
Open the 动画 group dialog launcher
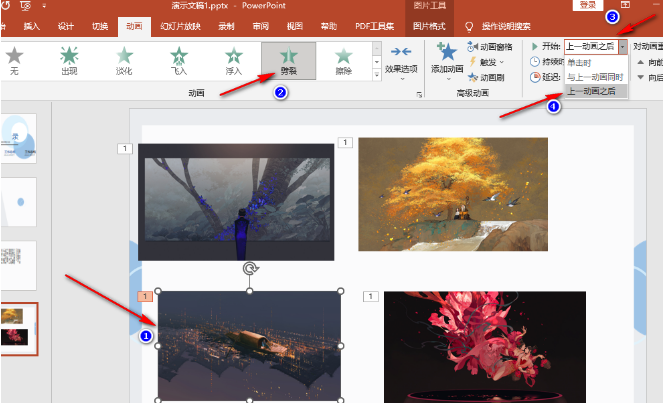pyautogui.click(x=419, y=95)
